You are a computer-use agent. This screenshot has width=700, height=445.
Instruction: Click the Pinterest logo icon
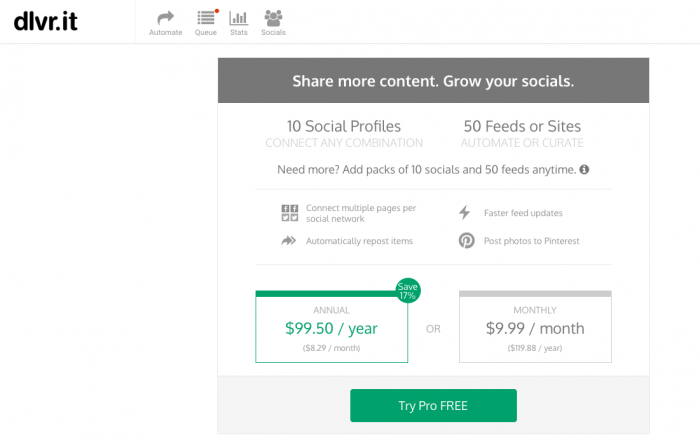(x=466, y=240)
